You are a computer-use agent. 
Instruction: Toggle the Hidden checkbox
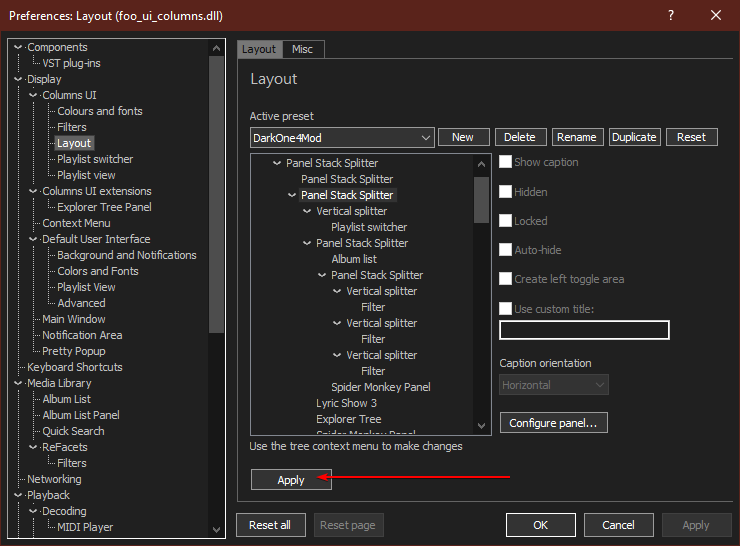click(x=506, y=191)
